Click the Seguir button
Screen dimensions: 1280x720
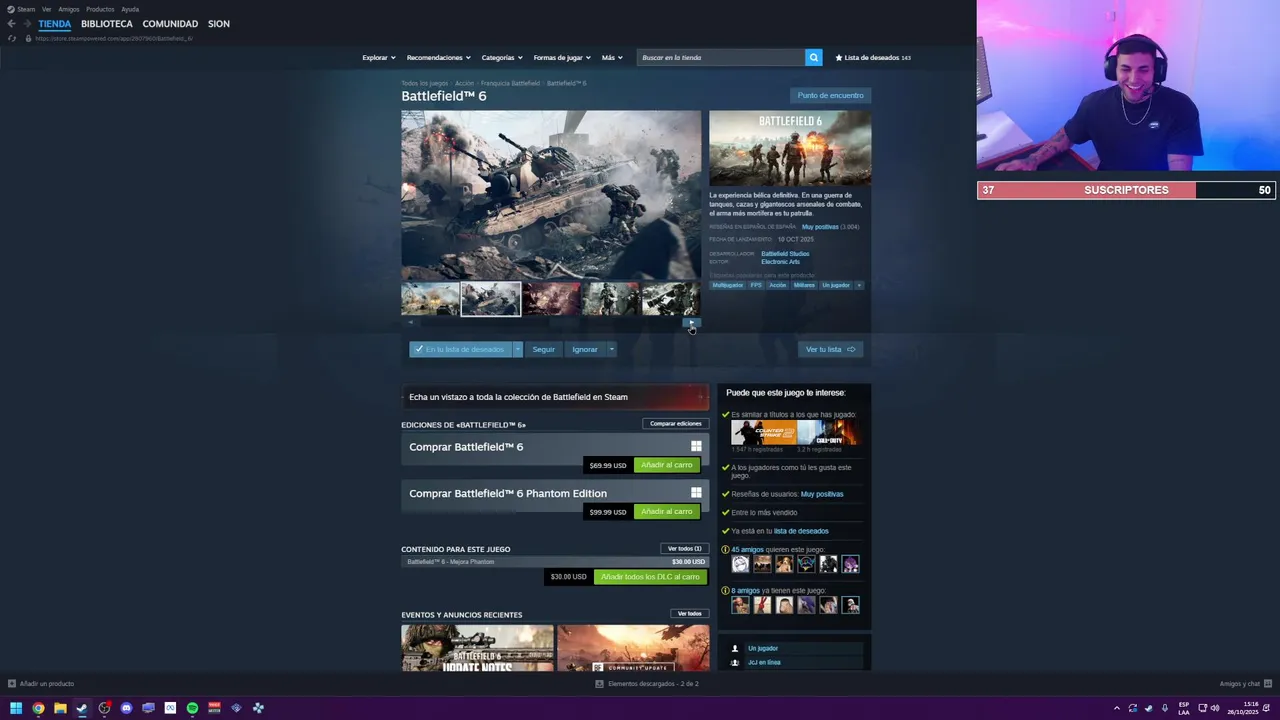[x=543, y=349]
